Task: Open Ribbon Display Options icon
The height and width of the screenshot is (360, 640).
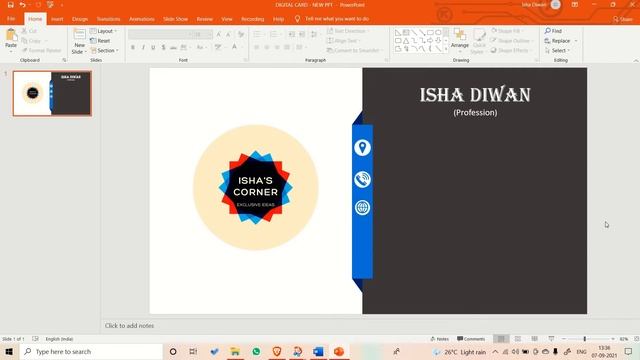Action: click(x=575, y=5)
